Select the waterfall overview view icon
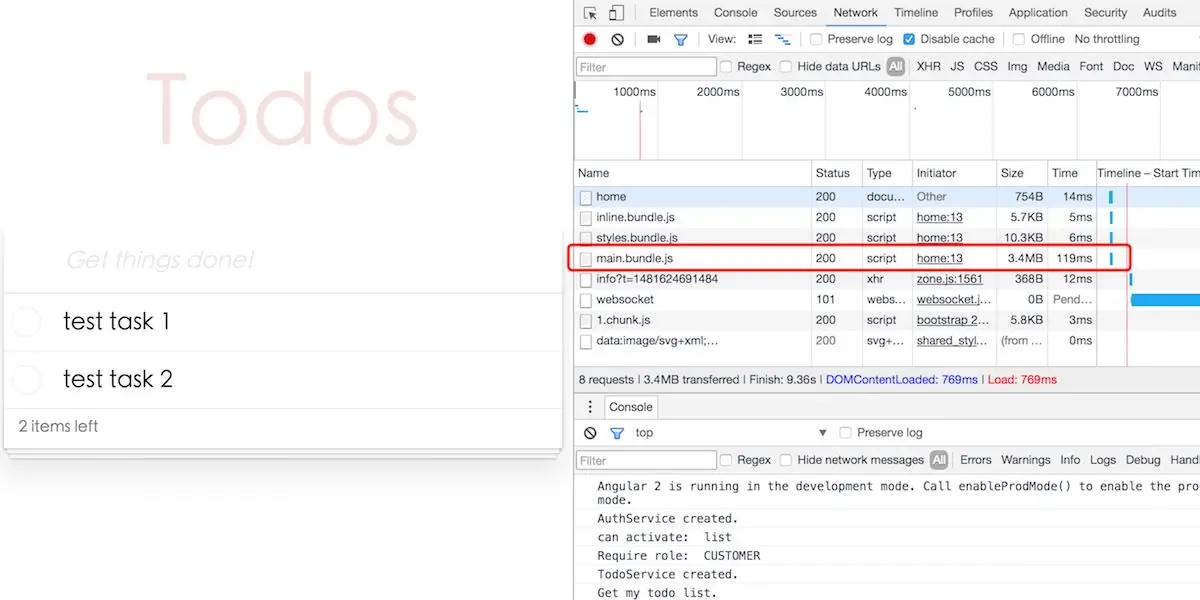This screenshot has height=600, width=1200. click(783, 39)
